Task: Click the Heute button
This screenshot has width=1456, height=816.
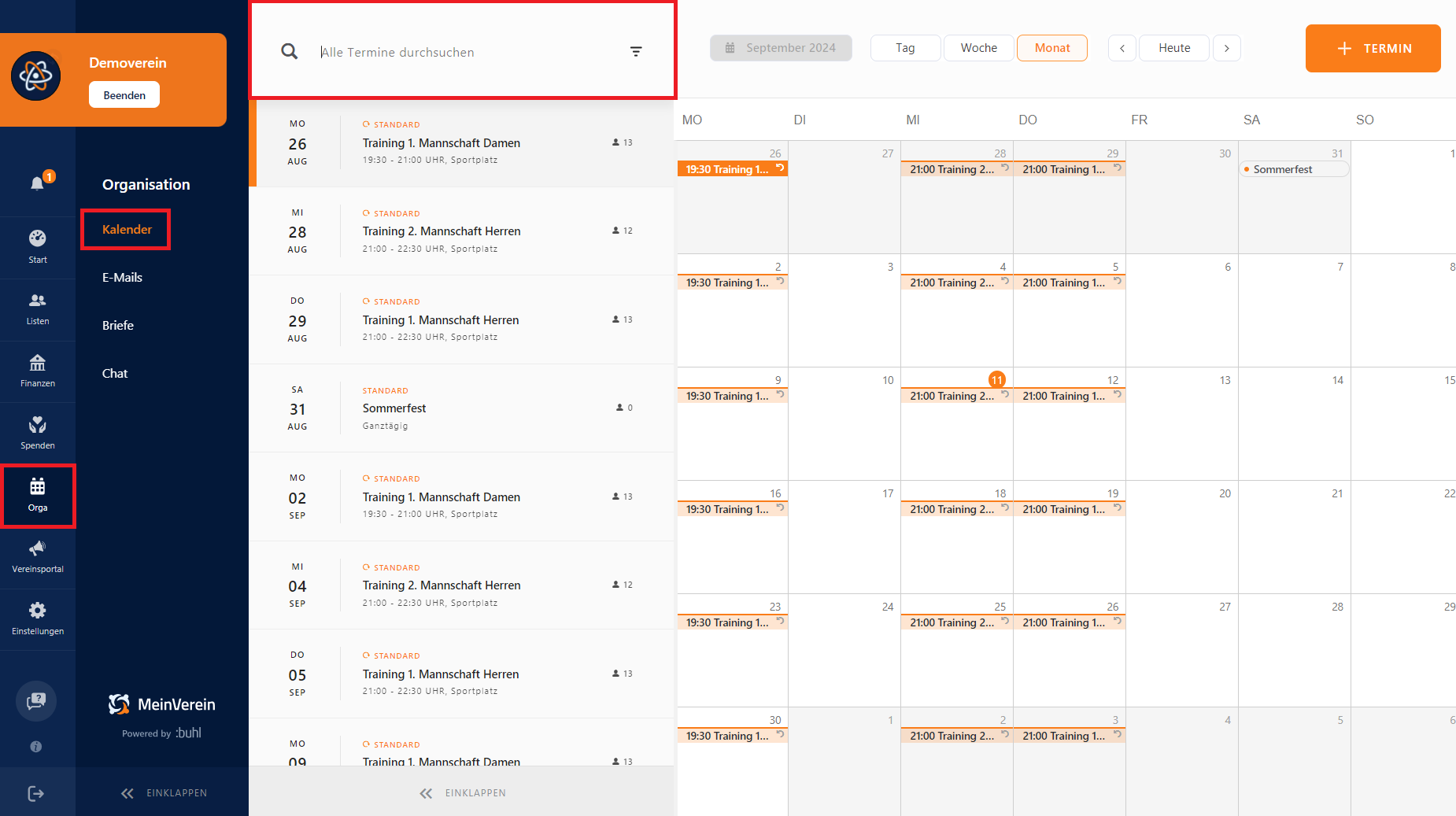Action: tap(1174, 48)
